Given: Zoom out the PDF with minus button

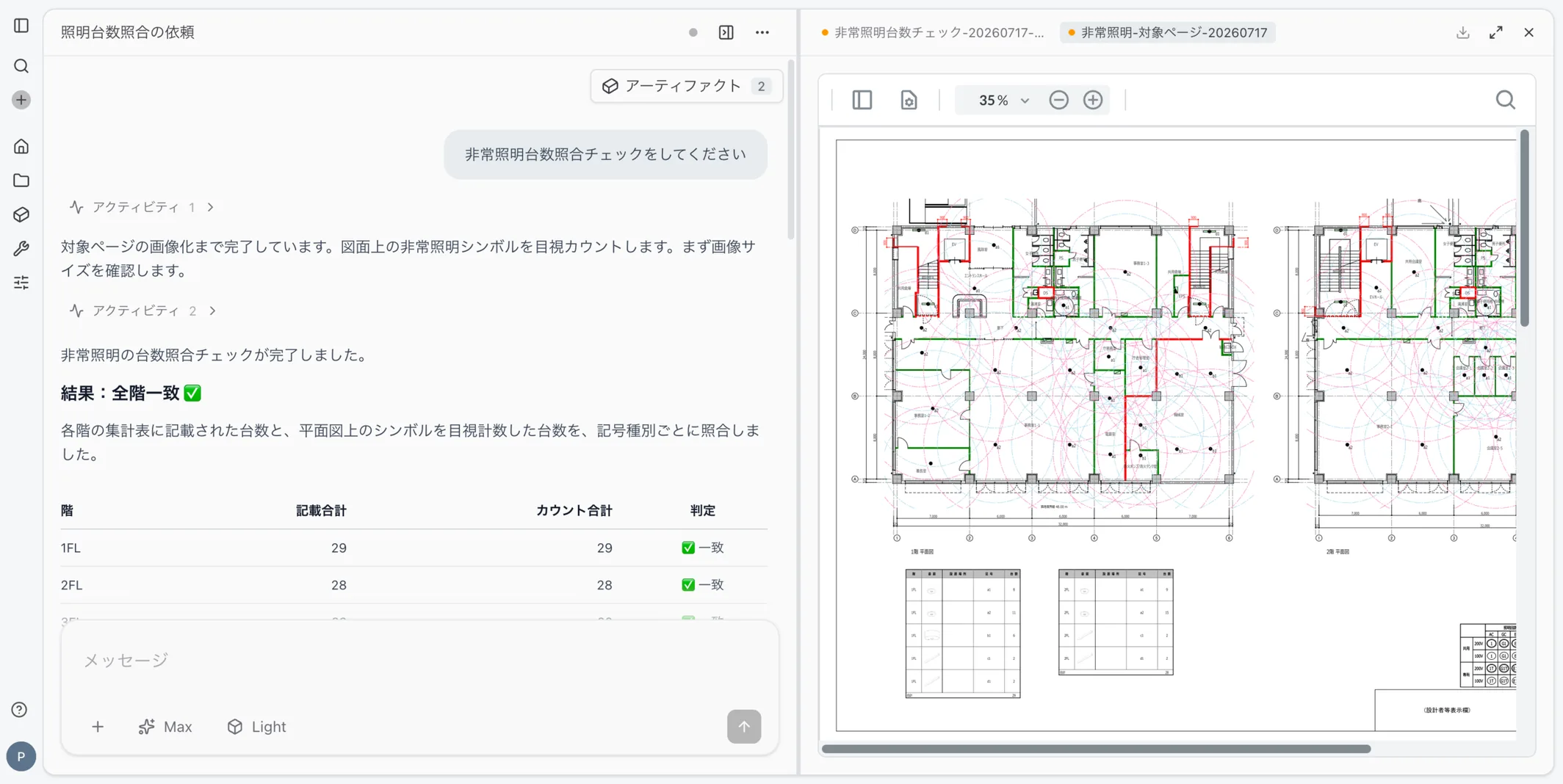Looking at the screenshot, I should pos(1058,100).
